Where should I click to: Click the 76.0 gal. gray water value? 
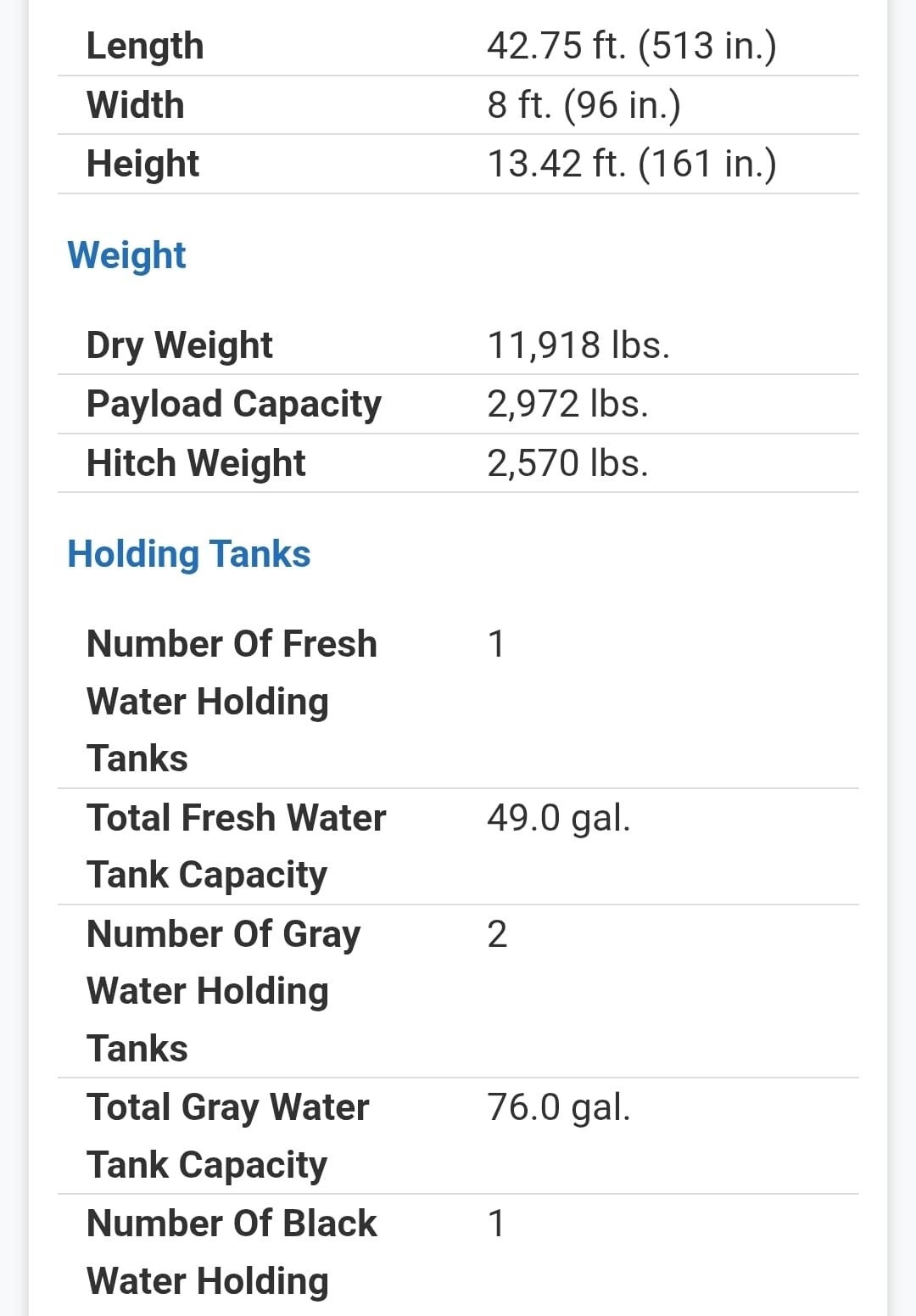tap(559, 1107)
